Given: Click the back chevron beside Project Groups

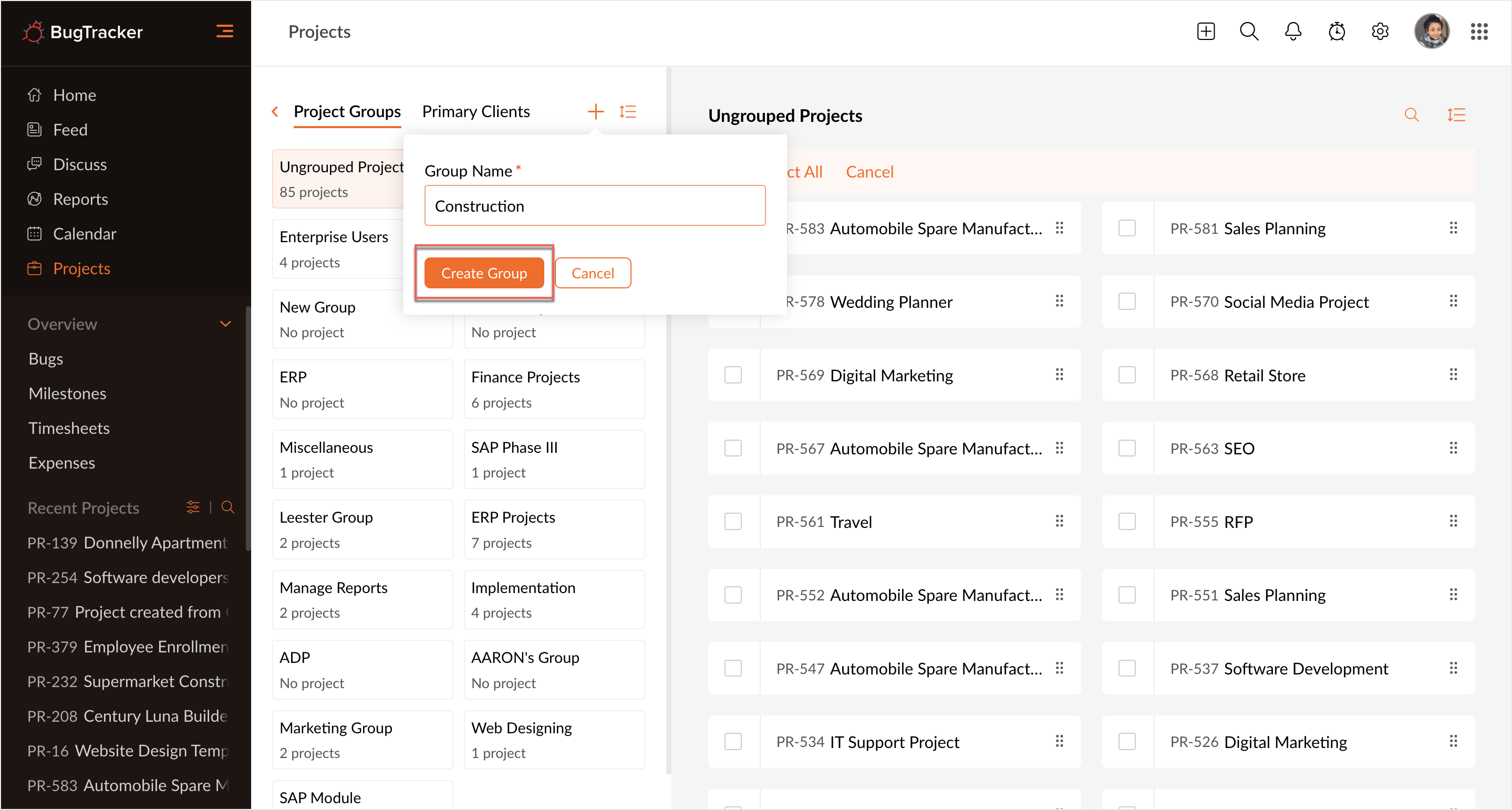Looking at the screenshot, I should tap(275, 111).
